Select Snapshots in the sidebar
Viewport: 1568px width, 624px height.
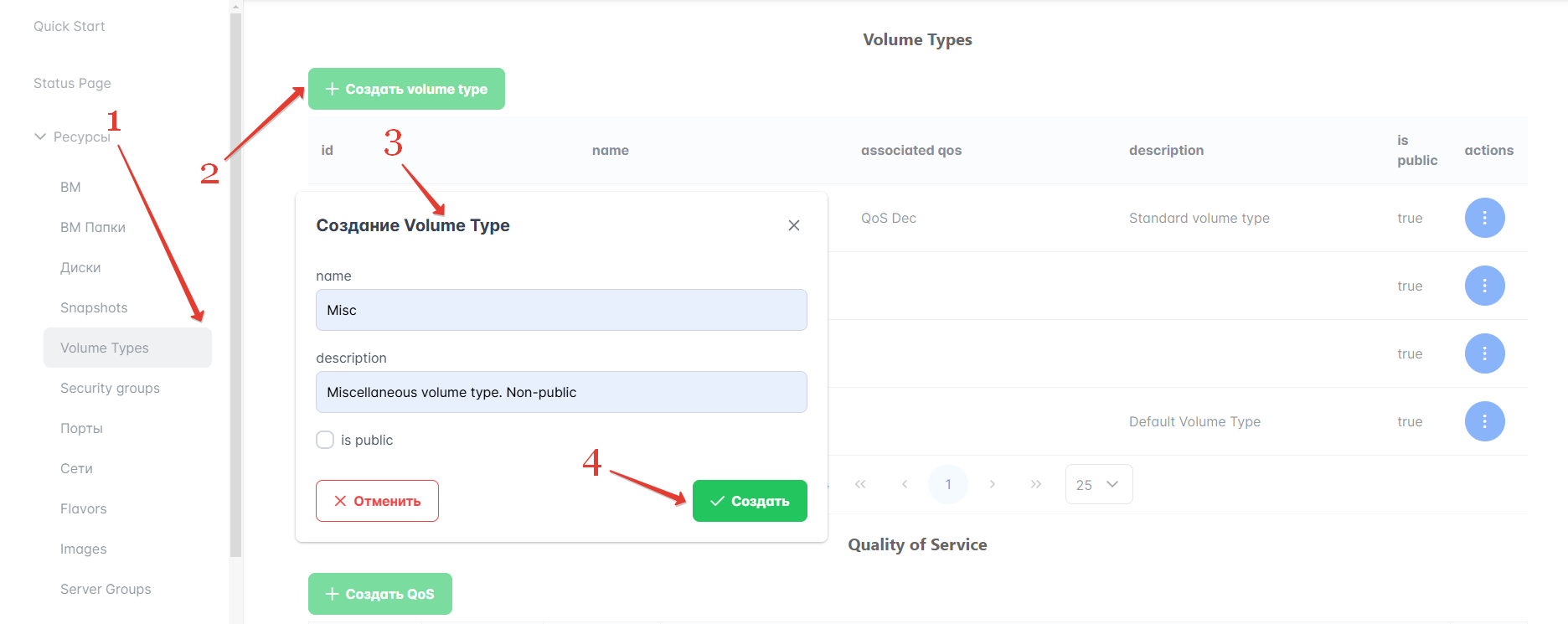point(94,307)
